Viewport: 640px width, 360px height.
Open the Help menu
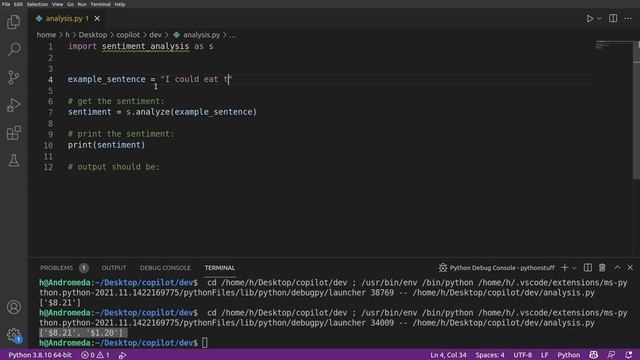pos(120,4)
